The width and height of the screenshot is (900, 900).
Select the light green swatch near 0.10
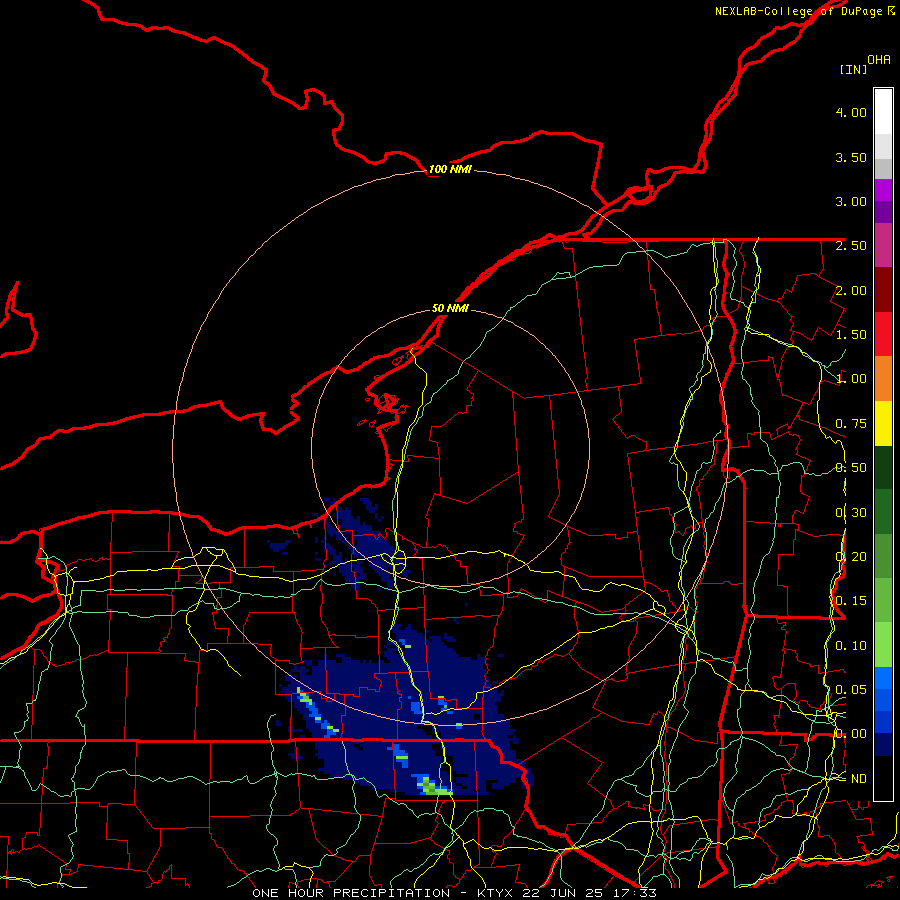pos(883,645)
